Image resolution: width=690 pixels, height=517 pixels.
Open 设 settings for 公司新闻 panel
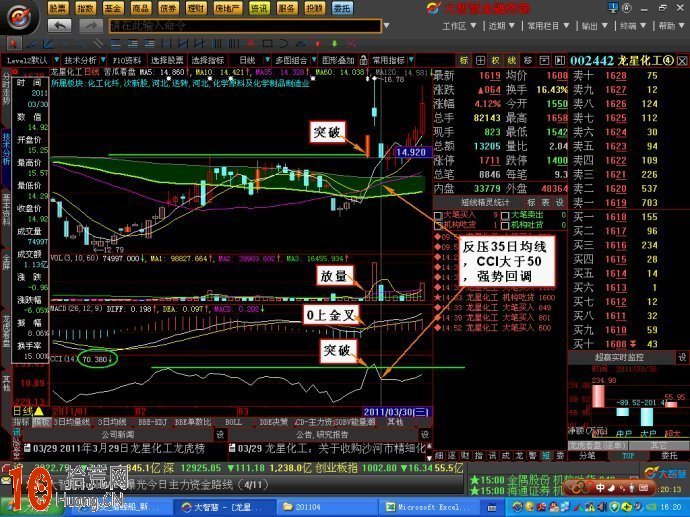click(220, 434)
